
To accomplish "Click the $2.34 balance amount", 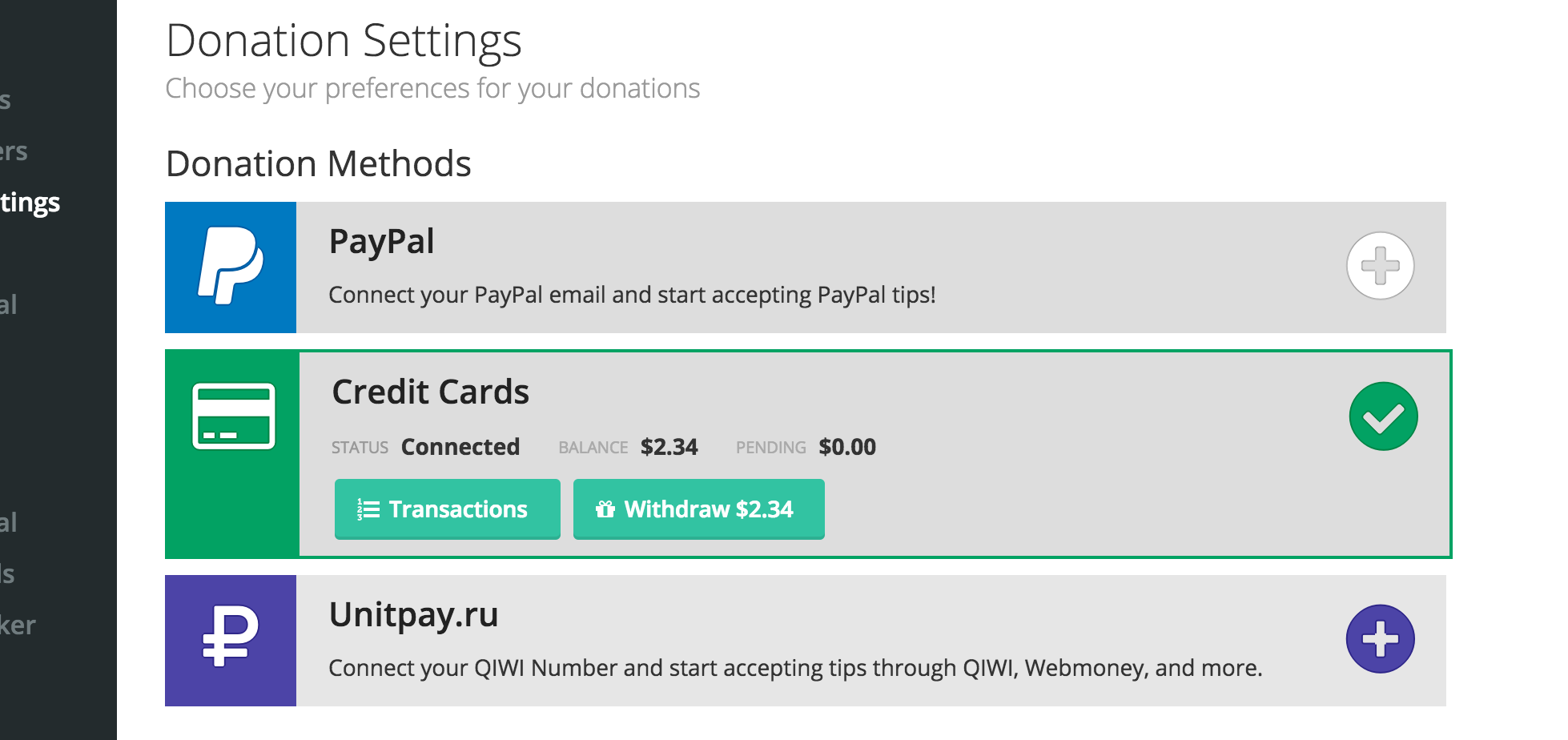I will (x=669, y=447).
